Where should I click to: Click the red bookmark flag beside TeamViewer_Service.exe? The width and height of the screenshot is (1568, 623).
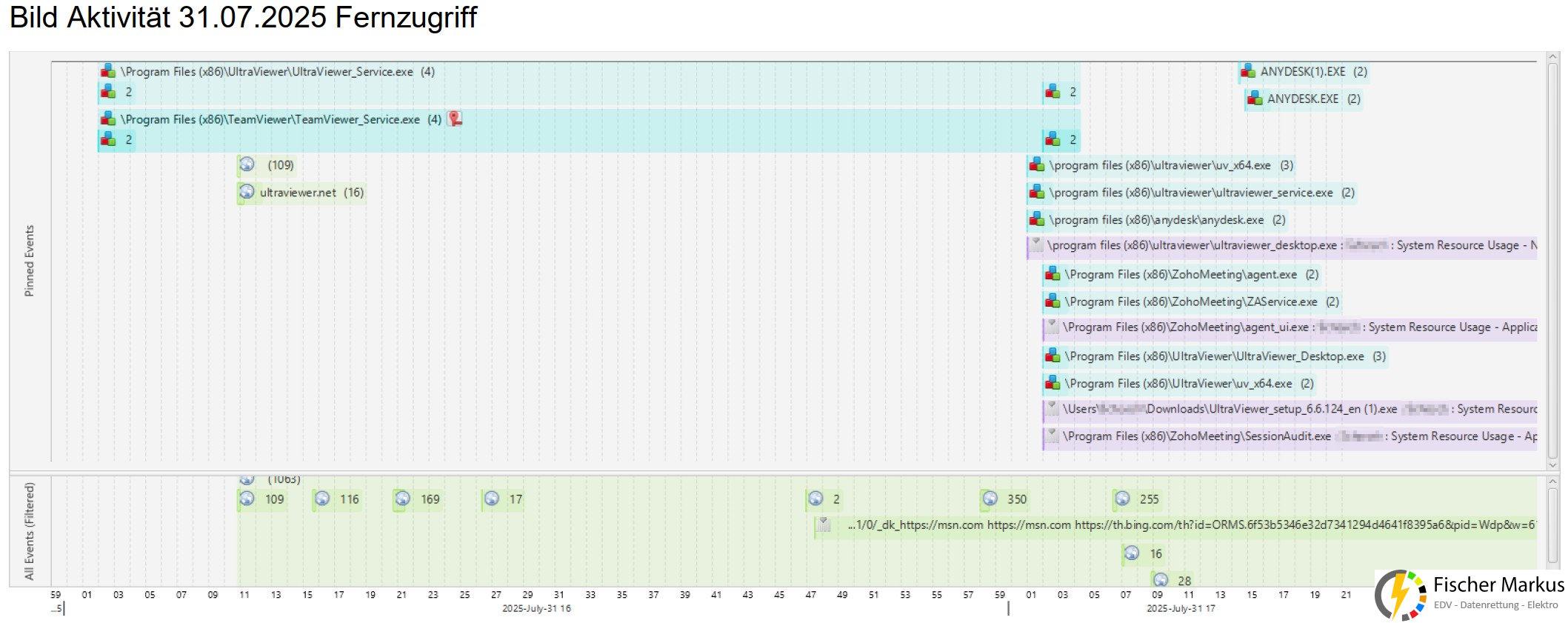[455, 119]
